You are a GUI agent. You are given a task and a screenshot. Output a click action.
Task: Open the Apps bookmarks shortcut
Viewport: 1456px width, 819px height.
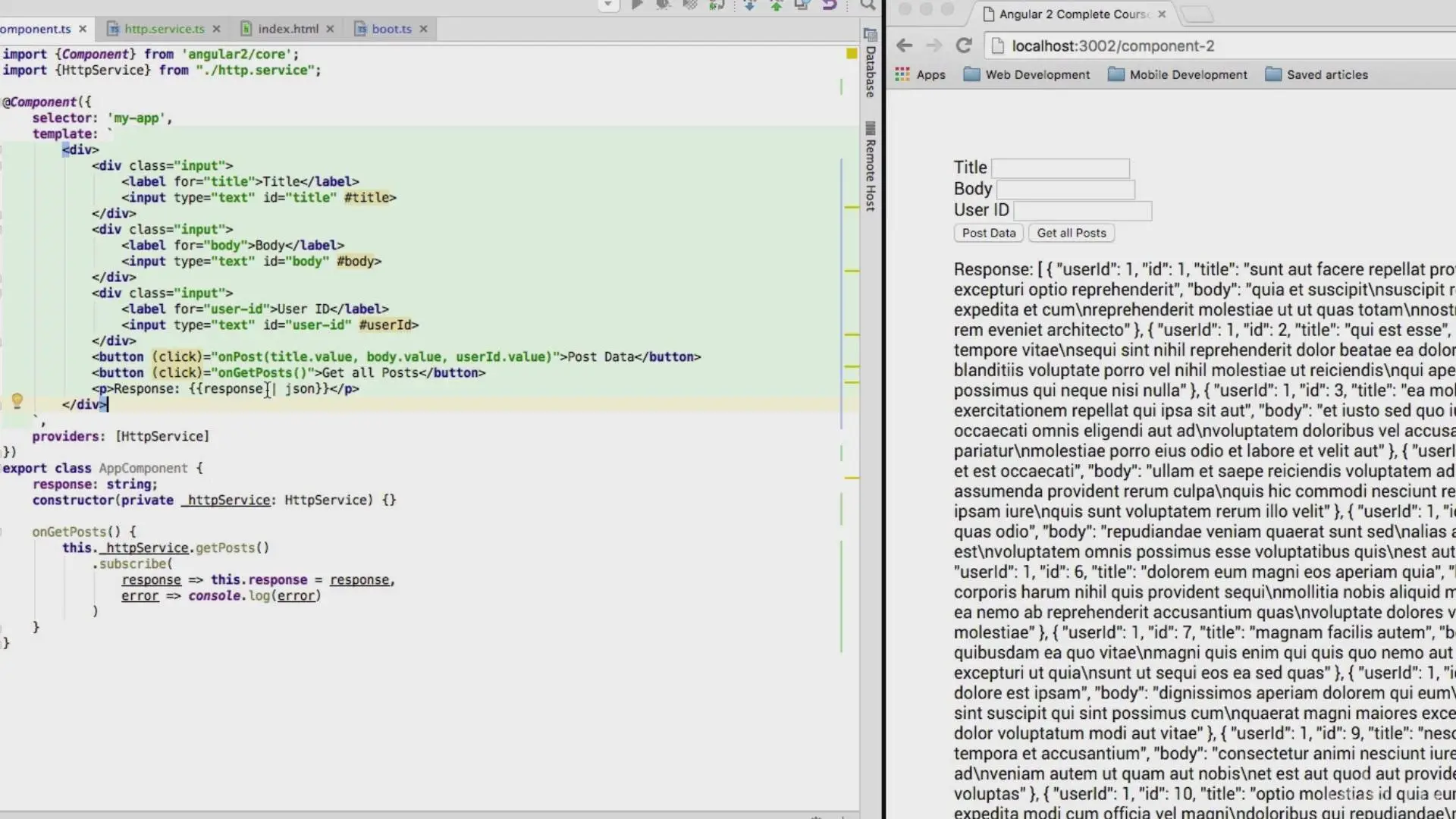coord(920,74)
